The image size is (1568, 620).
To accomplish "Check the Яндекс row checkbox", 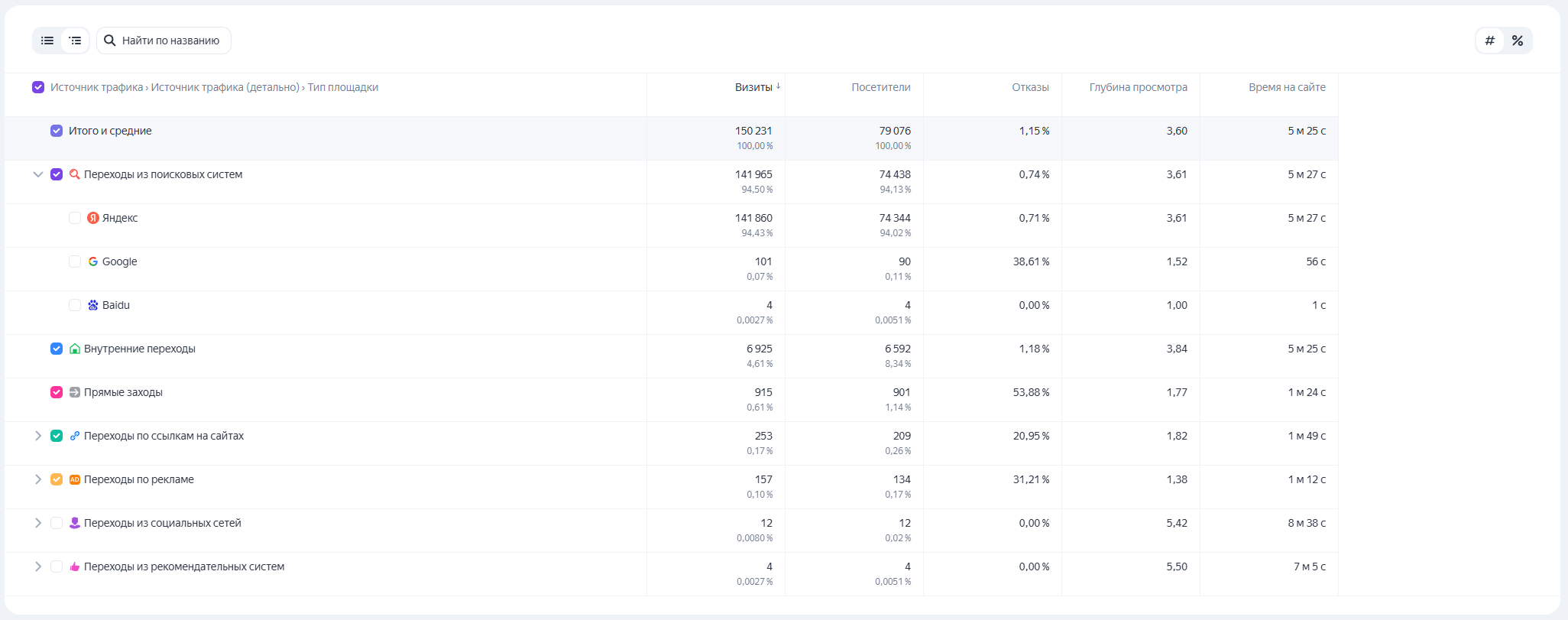I will point(75,218).
